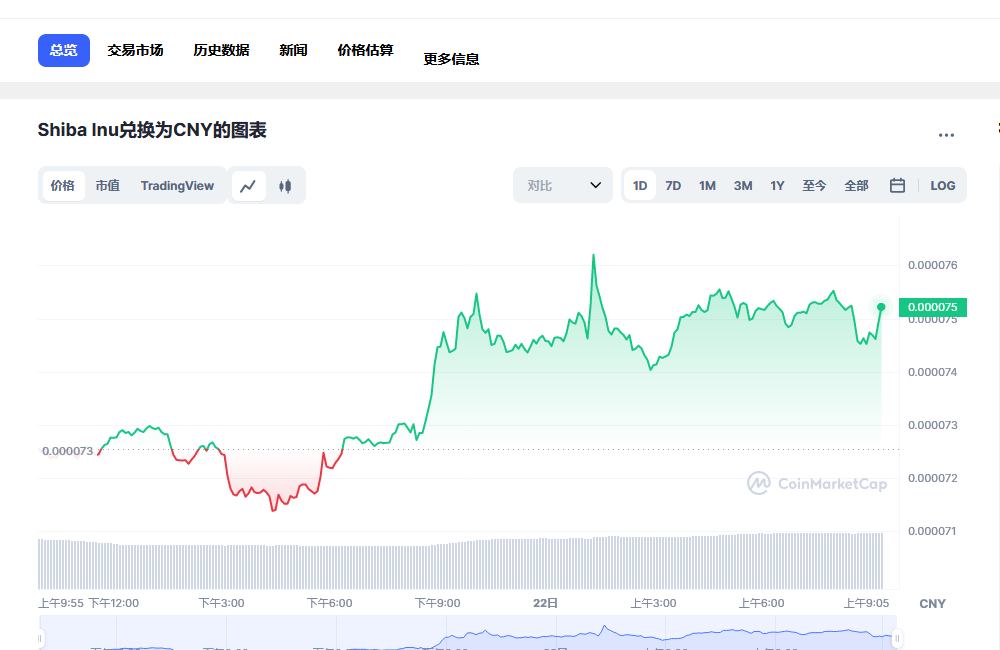The image size is (1000, 650).
Task: Switch to the line chart view icon
Action: (x=248, y=185)
